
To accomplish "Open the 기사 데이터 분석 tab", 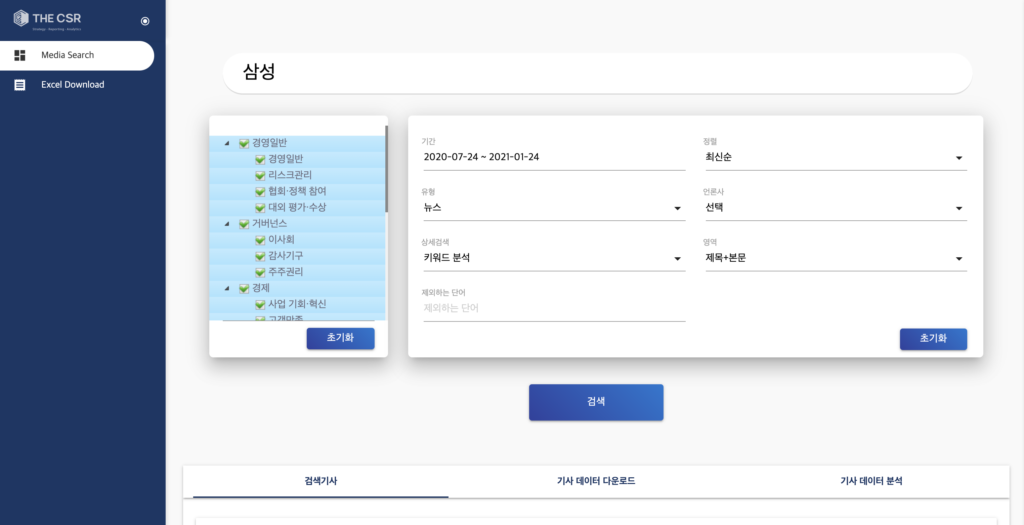I will click(x=871, y=481).
